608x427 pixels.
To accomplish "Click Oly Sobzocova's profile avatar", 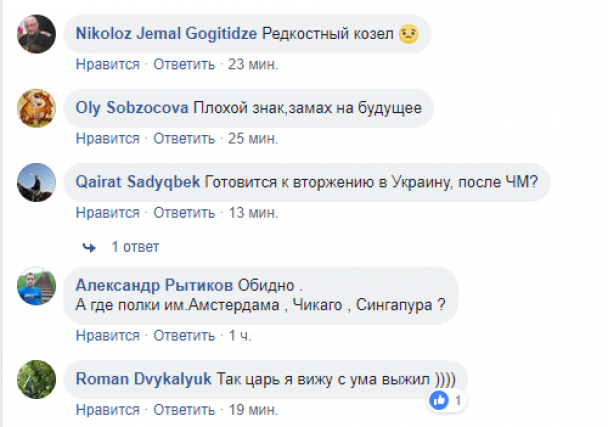I will [x=37, y=109].
